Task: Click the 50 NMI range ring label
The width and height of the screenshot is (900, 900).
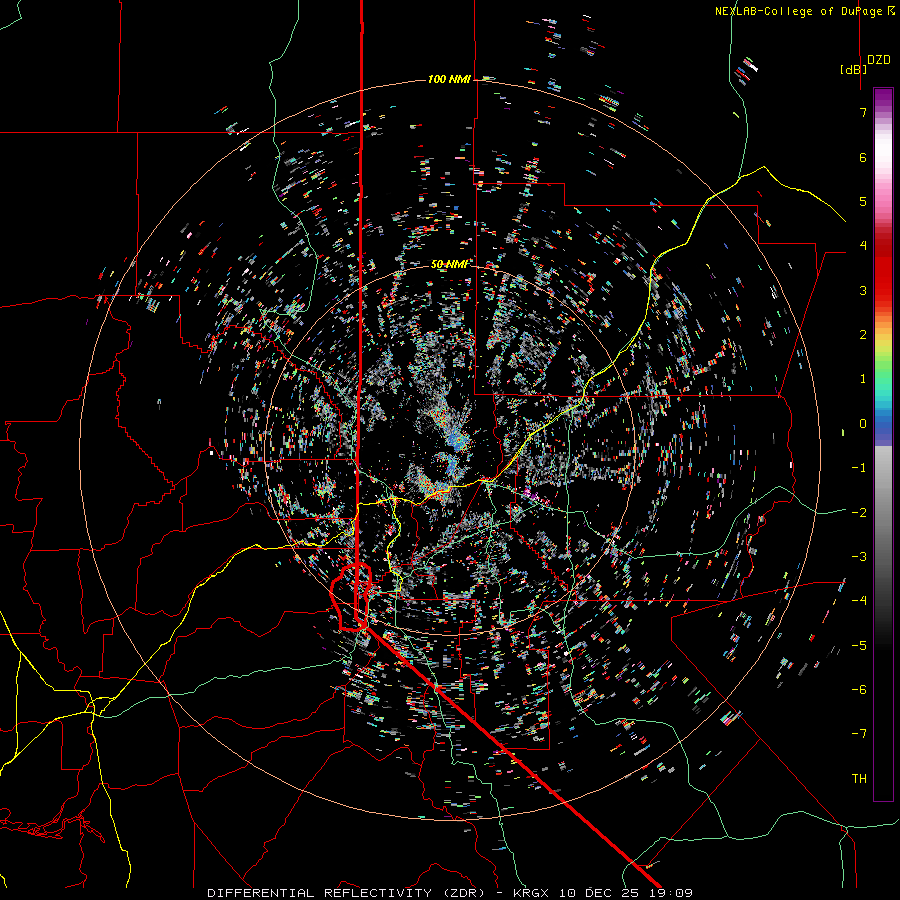Action: (x=449, y=264)
